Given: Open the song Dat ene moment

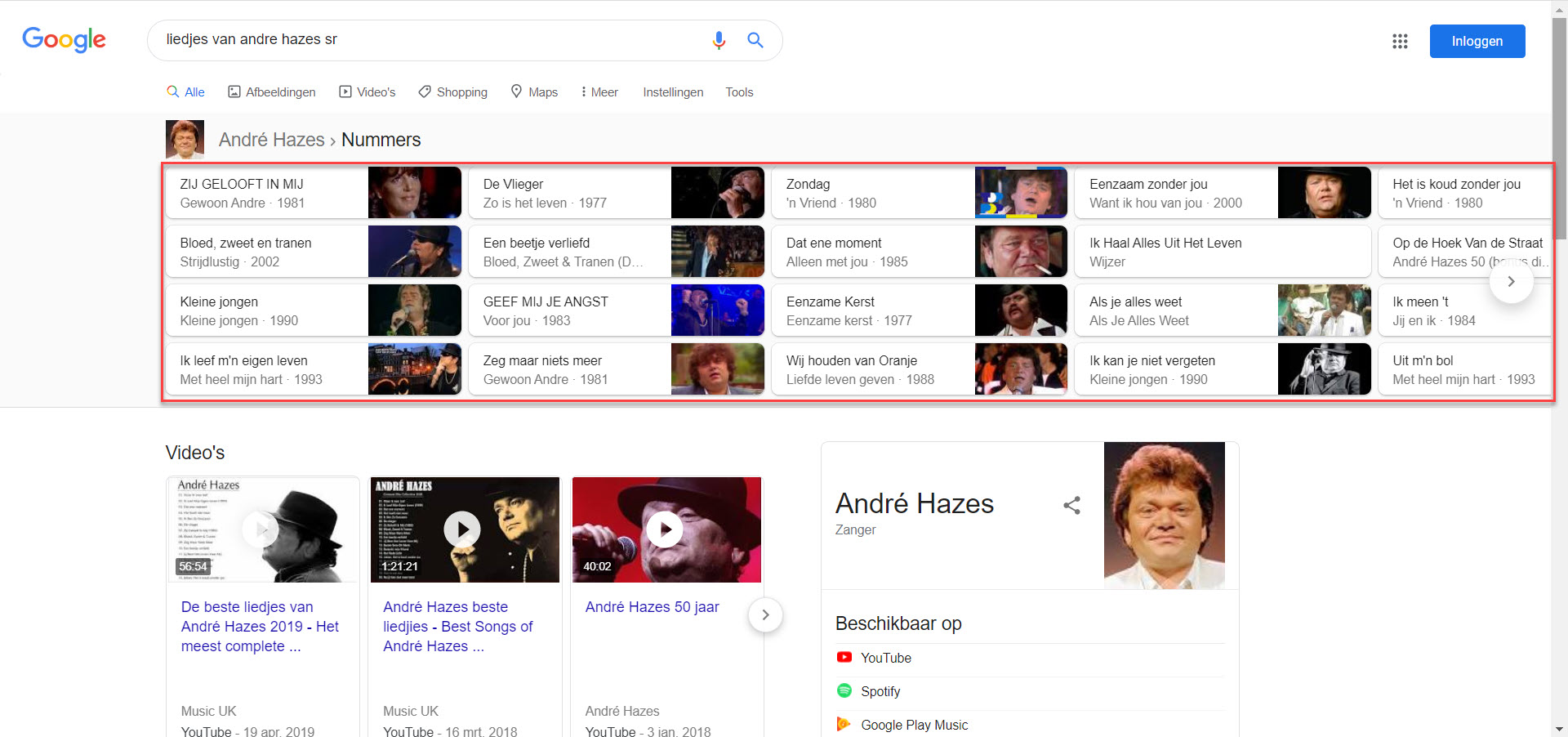Looking at the screenshot, I should tap(920, 252).
